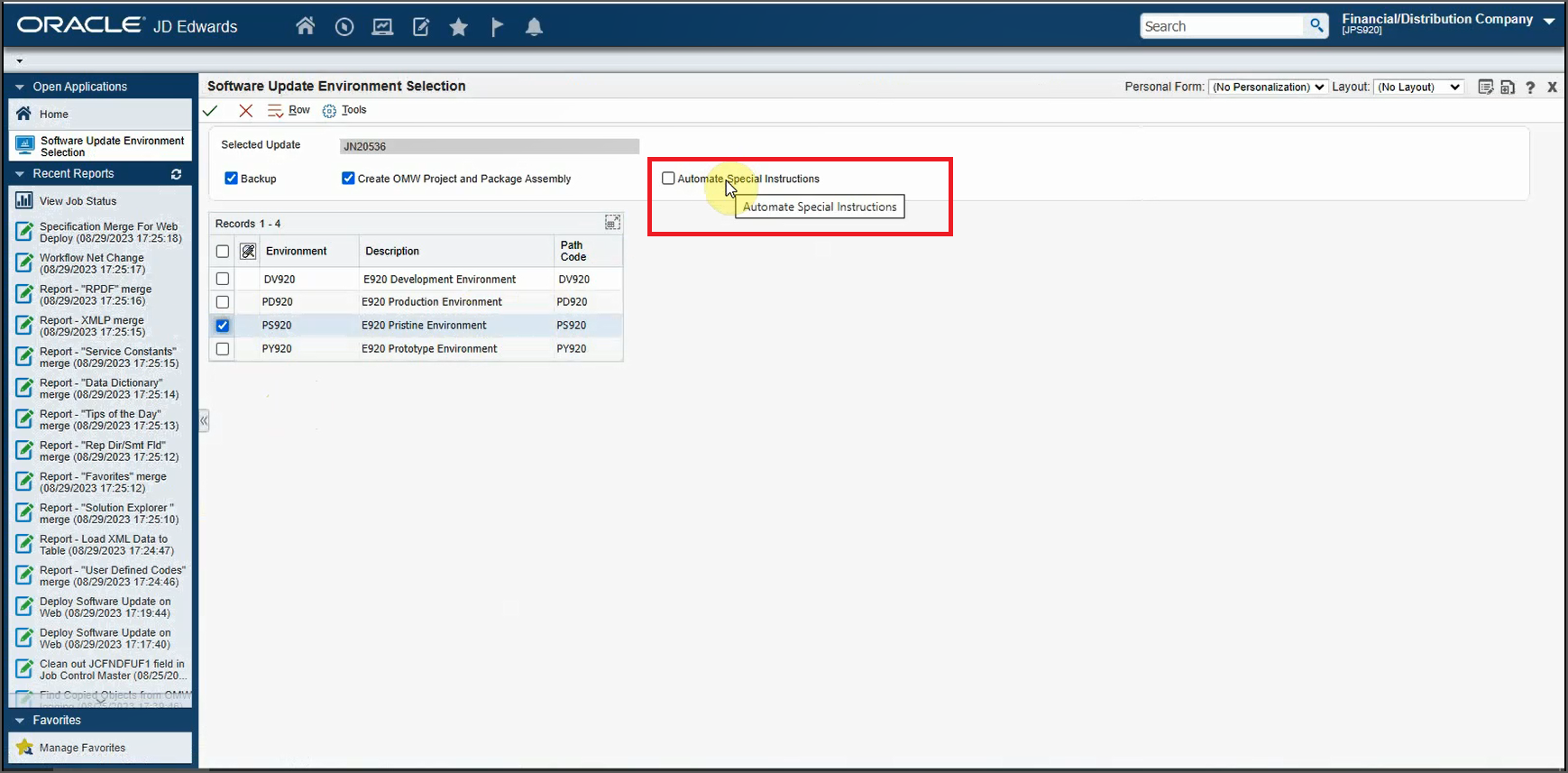The height and width of the screenshot is (773, 1568).
Task: Click the save layout icon
Action: click(1508, 87)
